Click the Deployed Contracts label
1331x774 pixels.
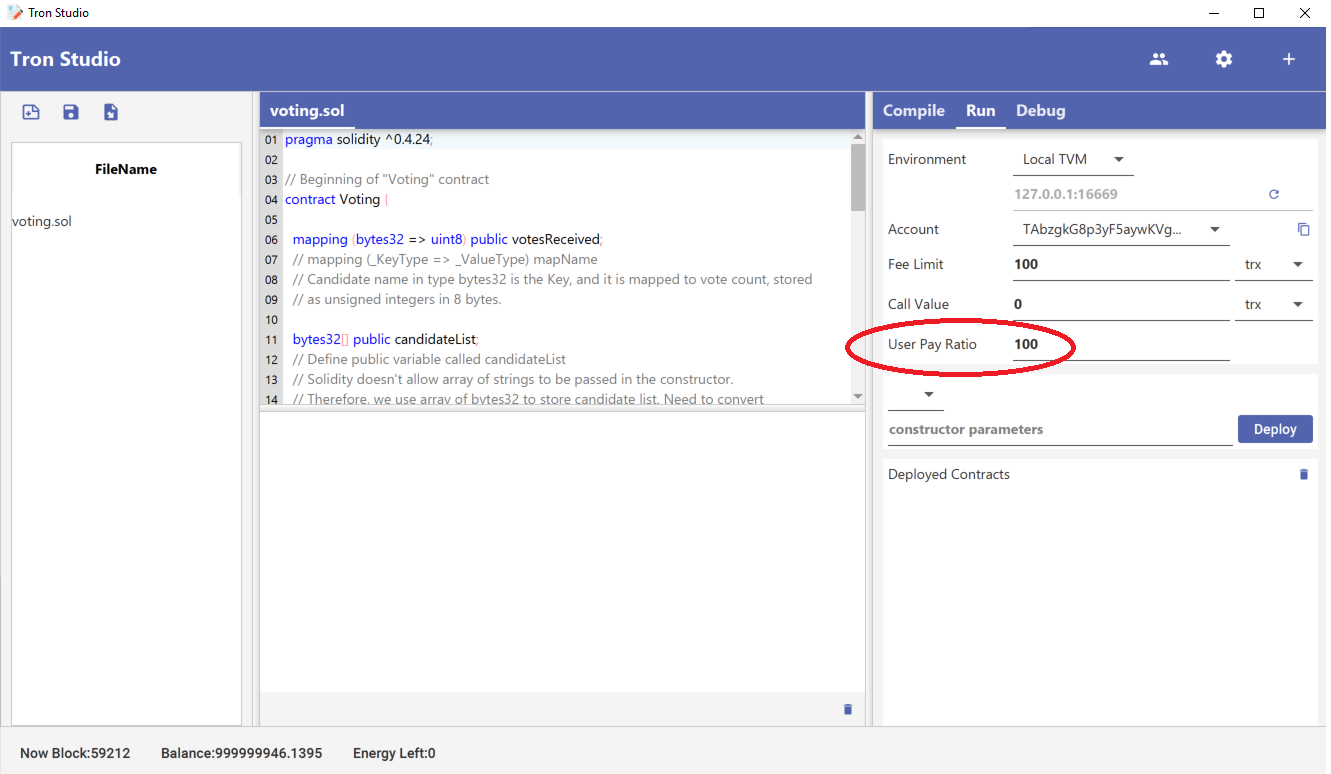949,474
